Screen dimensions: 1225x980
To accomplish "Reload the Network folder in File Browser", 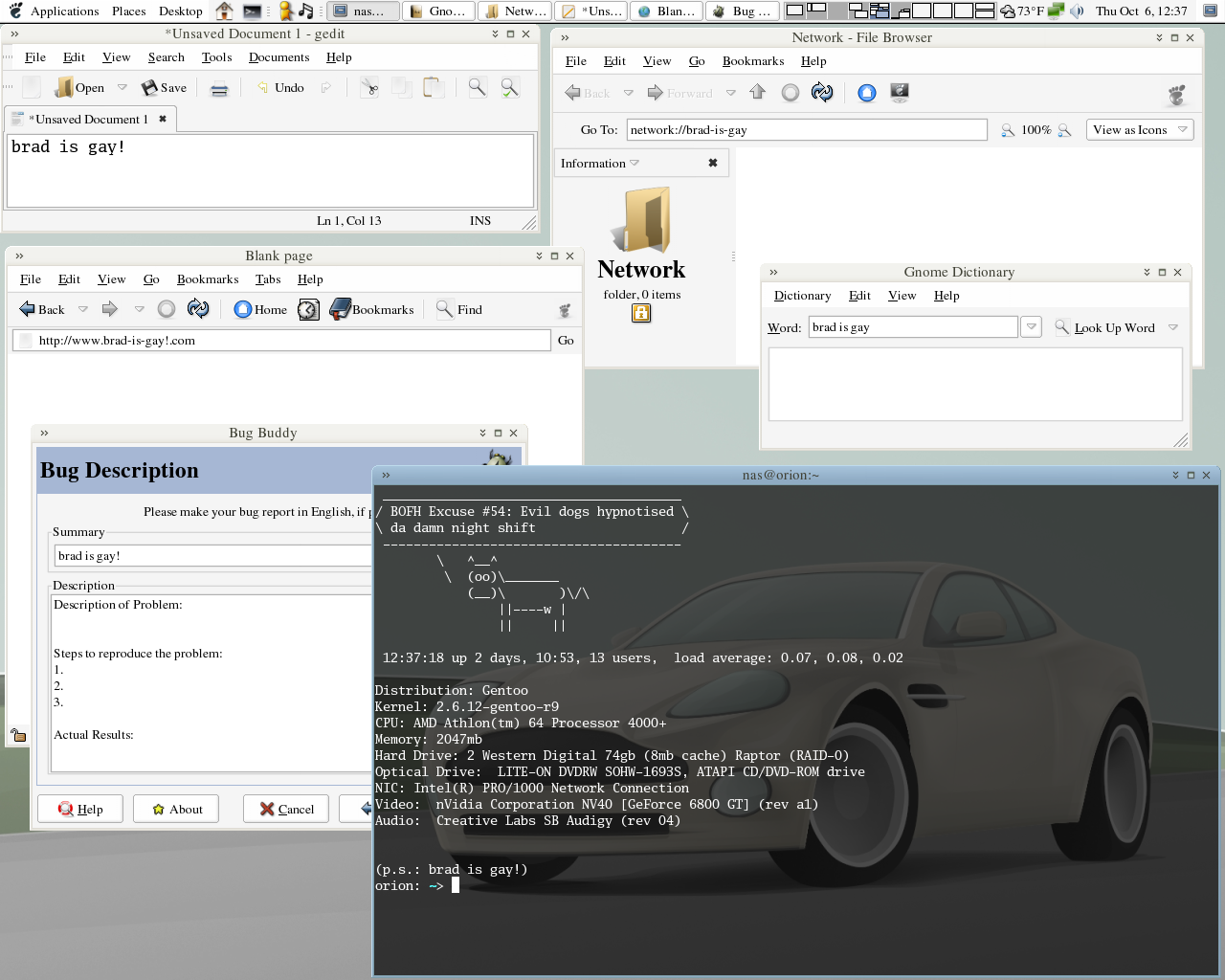I will tap(822, 92).
